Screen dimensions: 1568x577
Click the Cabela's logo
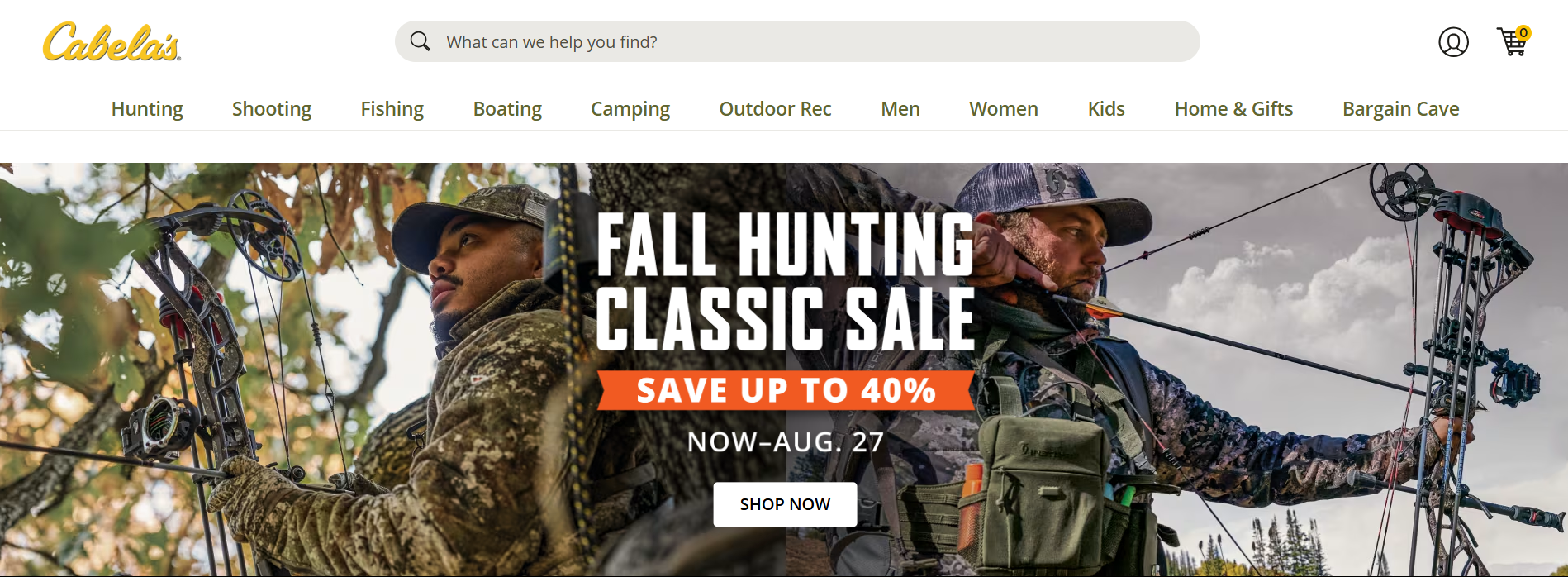point(112,42)
